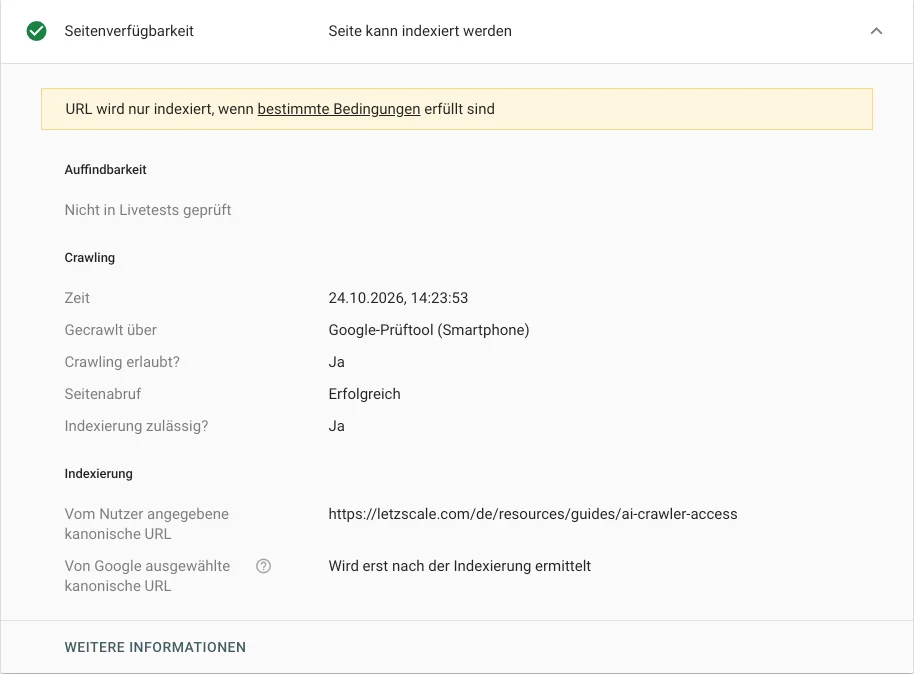Click 'Vom Nutzer angegebene kanonische URL' label
The image size is (914, 674).
click(x=147, y=524)
